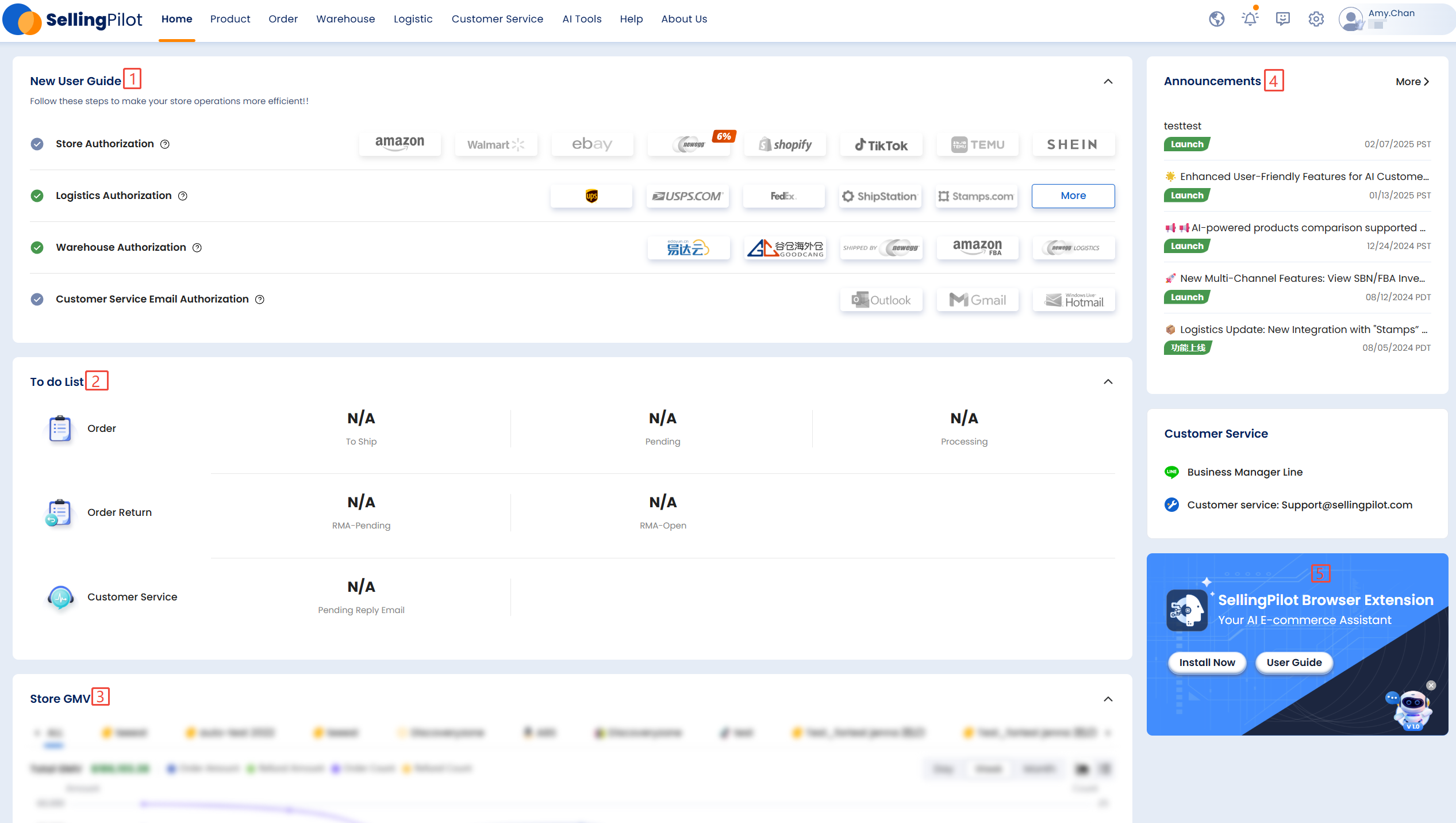Click the SellingPilot logo

(72, 20)
